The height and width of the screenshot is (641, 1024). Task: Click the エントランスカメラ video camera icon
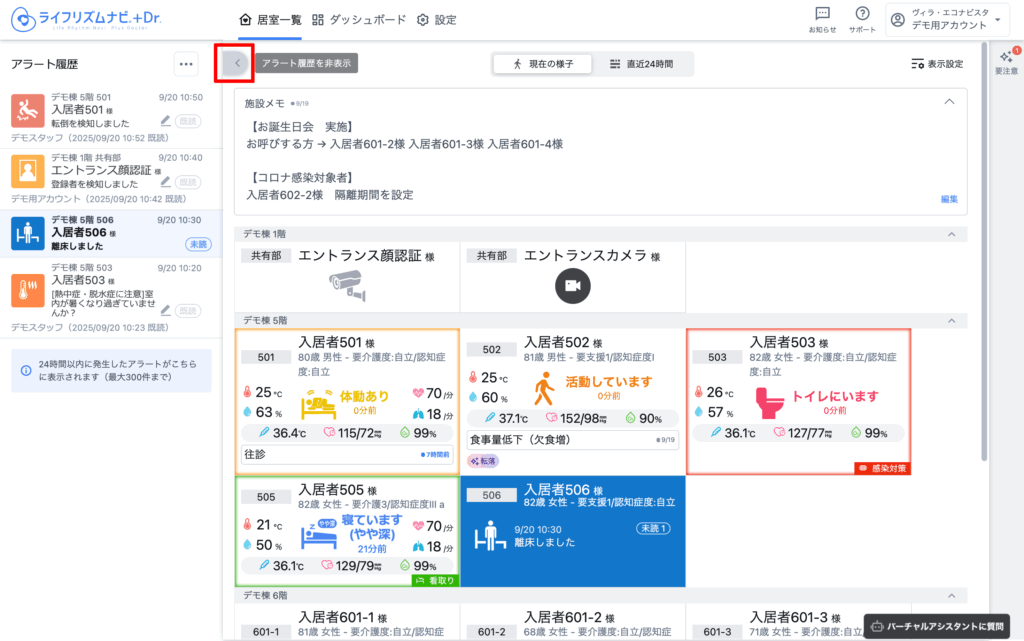point(573,286)
